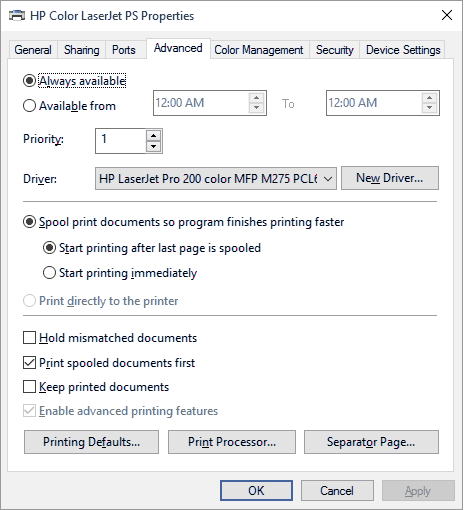The image size is (465, 510).
Task: Open the Device Settings tab
Action: [403, 50]
